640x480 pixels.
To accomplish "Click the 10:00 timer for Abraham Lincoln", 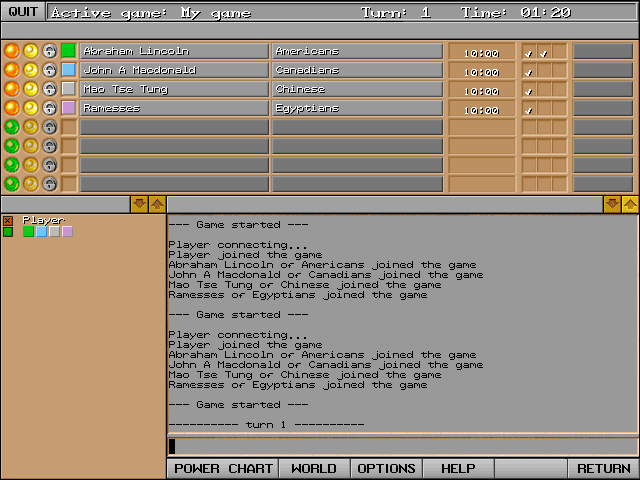I will (482, 53).
